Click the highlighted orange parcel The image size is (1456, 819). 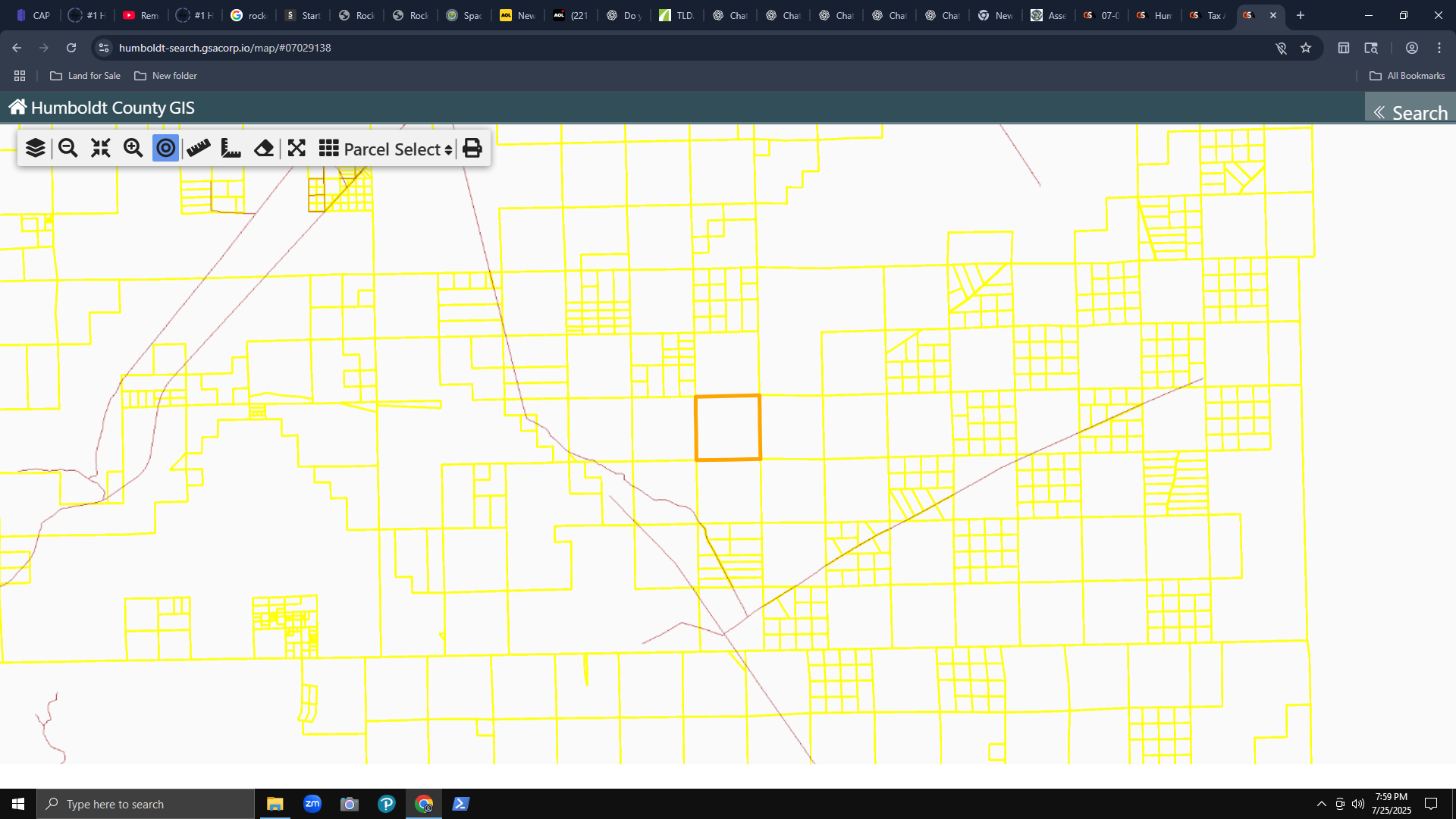click(x=727, y=428)
